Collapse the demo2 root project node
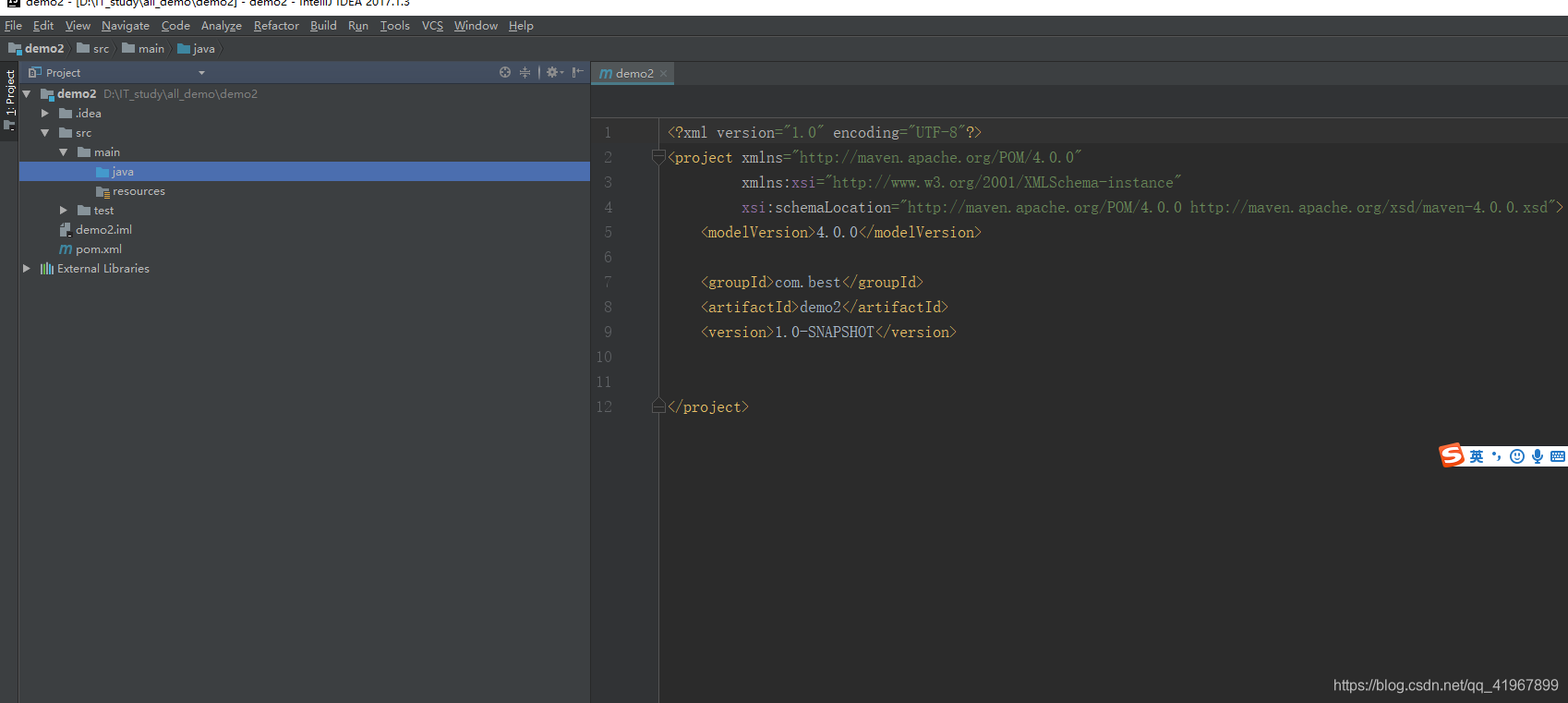The image size is (1568, 703). point(27,94)
